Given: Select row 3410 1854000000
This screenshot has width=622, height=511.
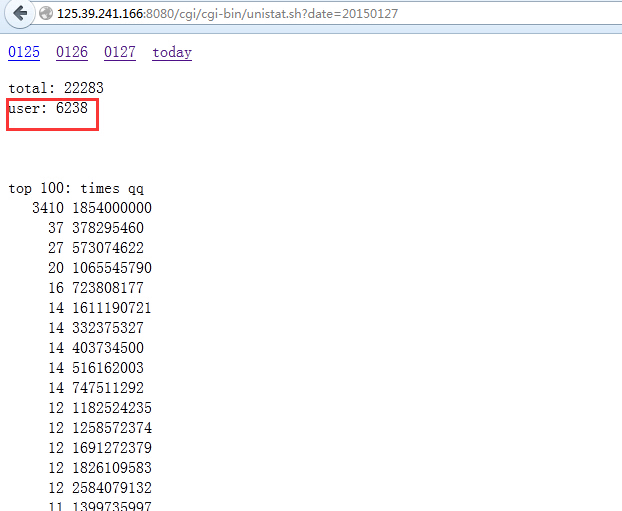Looking at the screenshot, I should 92,208.
